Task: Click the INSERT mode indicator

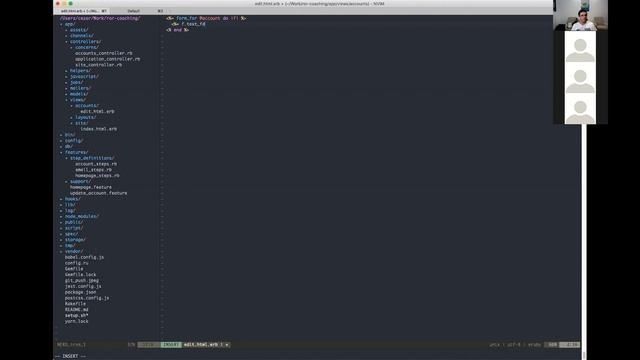Action: tap(171, 345)
